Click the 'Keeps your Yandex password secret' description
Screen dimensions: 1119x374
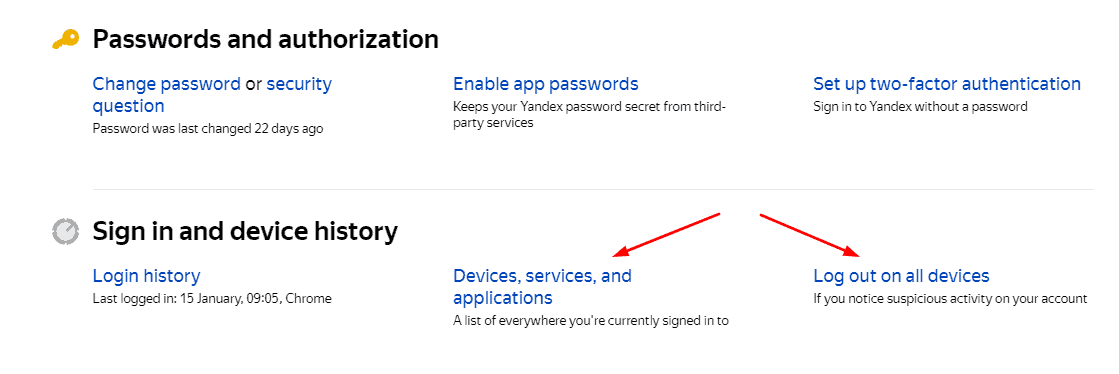(589, 114)
